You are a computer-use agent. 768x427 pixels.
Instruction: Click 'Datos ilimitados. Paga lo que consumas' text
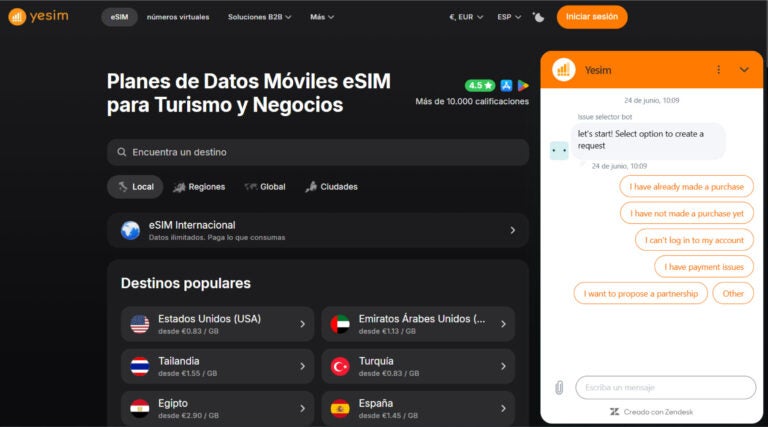tap(217, 237)
